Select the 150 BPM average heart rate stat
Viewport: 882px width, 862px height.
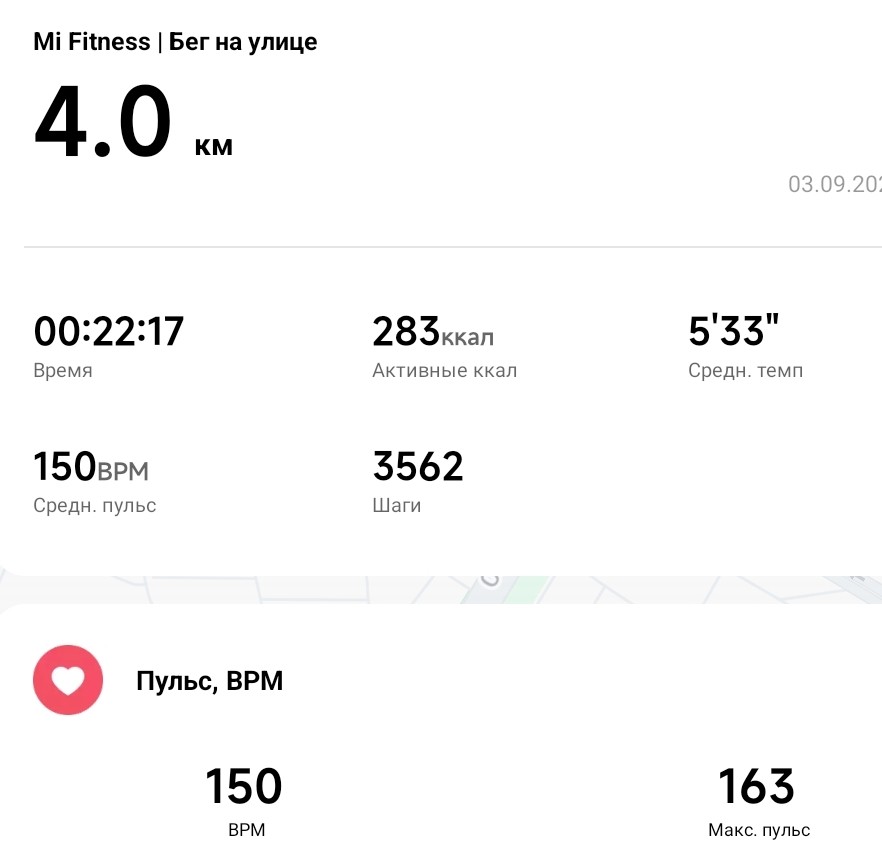pyautogui.click(x=97, y=466)
